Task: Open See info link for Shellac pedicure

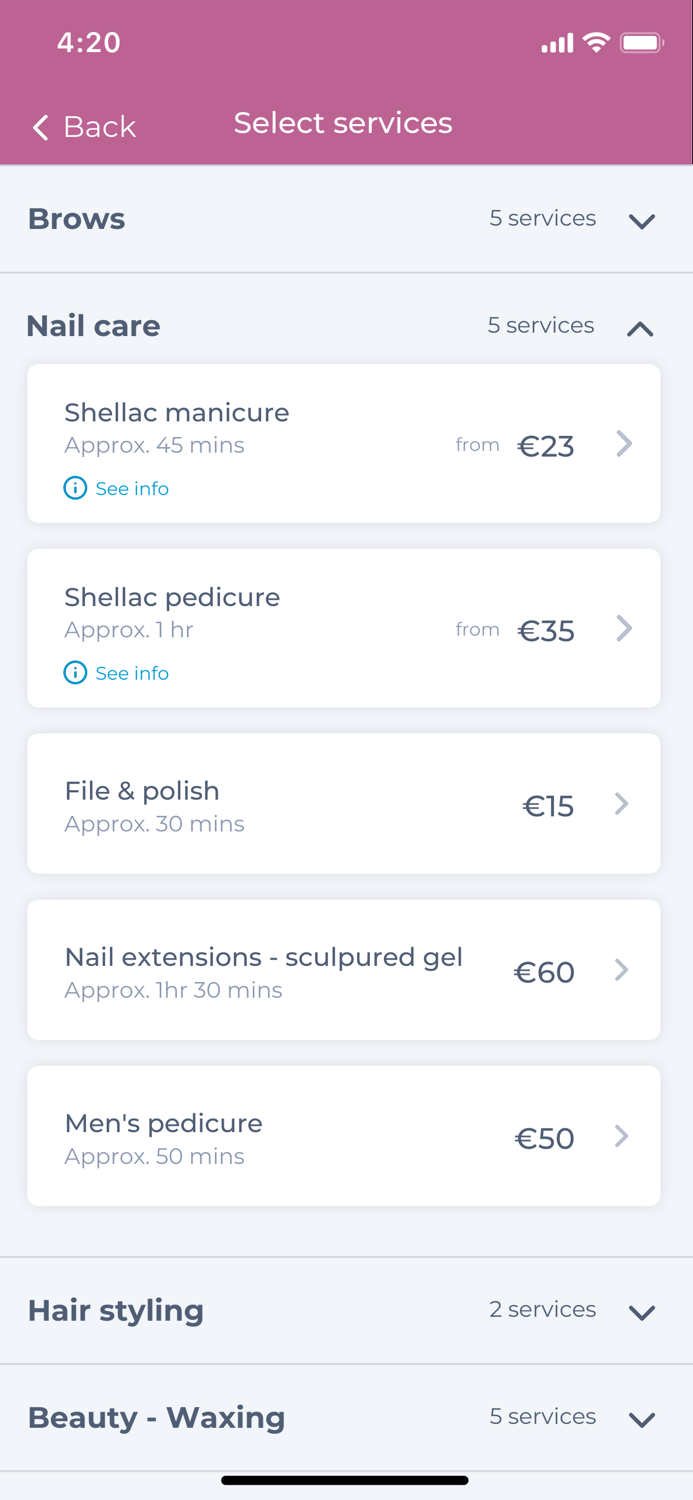Action: point(132,674)
